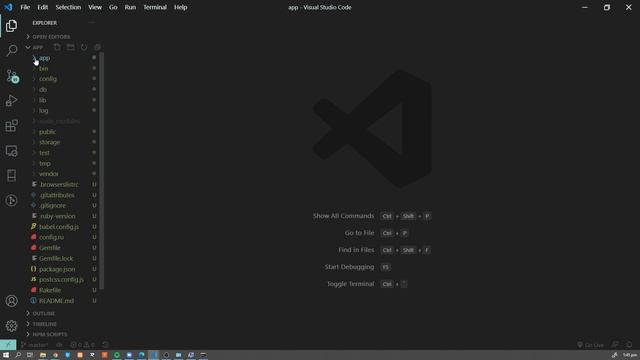This screenshot has width=640, height=360.
Task: Click the VS Code logo in title bar
Action: [8, 7]
